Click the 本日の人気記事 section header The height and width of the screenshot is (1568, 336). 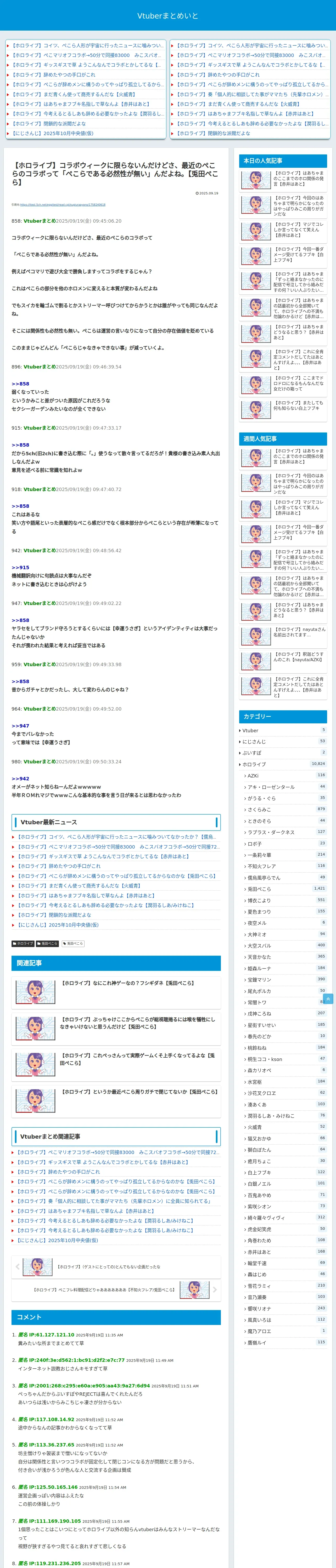tap(283, 161)
